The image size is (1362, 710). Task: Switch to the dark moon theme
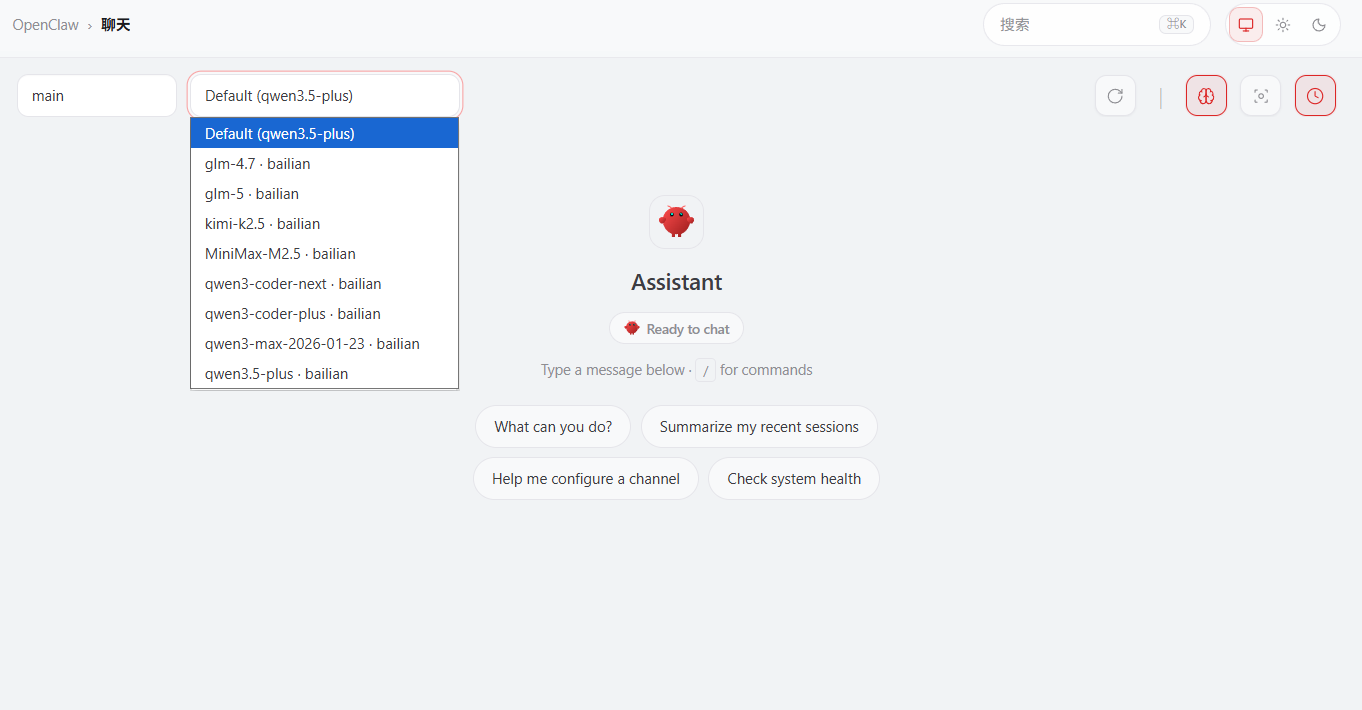tap(1319, 25)
